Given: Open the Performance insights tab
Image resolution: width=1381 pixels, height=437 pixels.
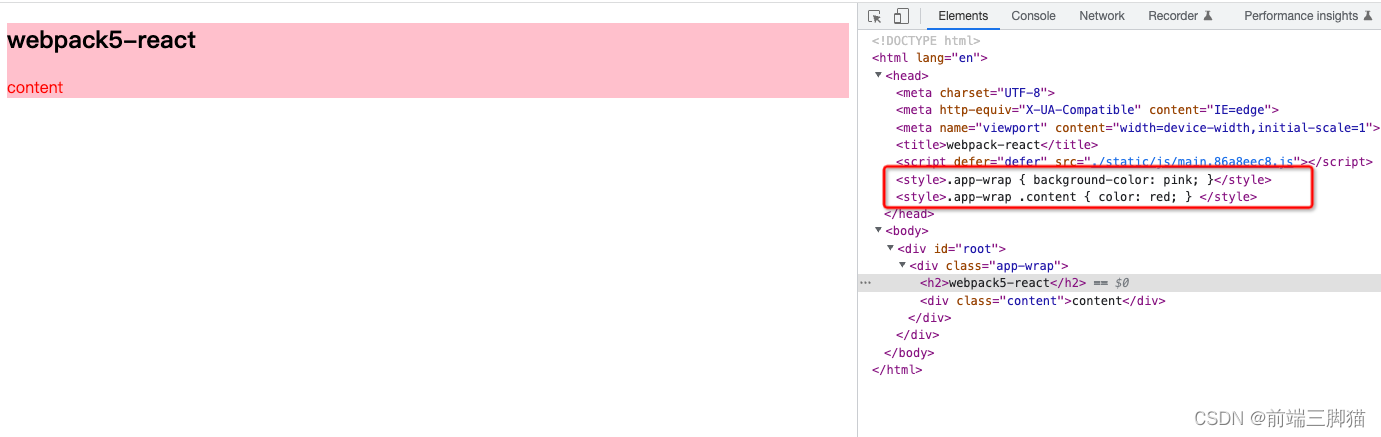Looking at the screenshot, I should 1308,16.
